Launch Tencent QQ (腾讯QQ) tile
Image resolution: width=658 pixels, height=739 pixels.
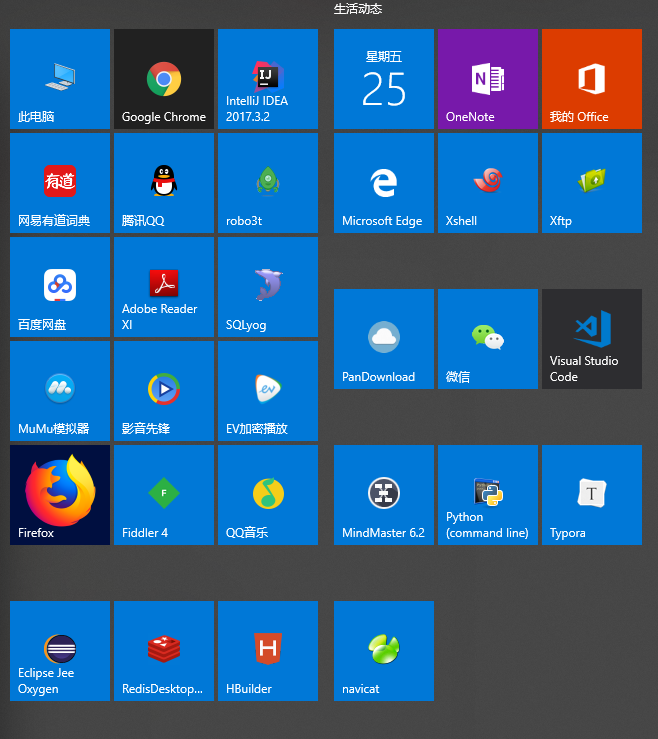(x=163, y=183)
